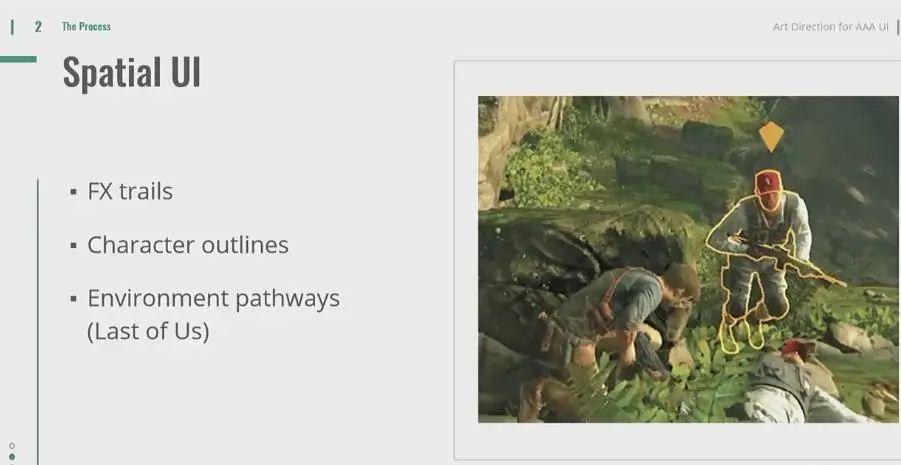Click the outlined enemy's red cap

point(768,183)
